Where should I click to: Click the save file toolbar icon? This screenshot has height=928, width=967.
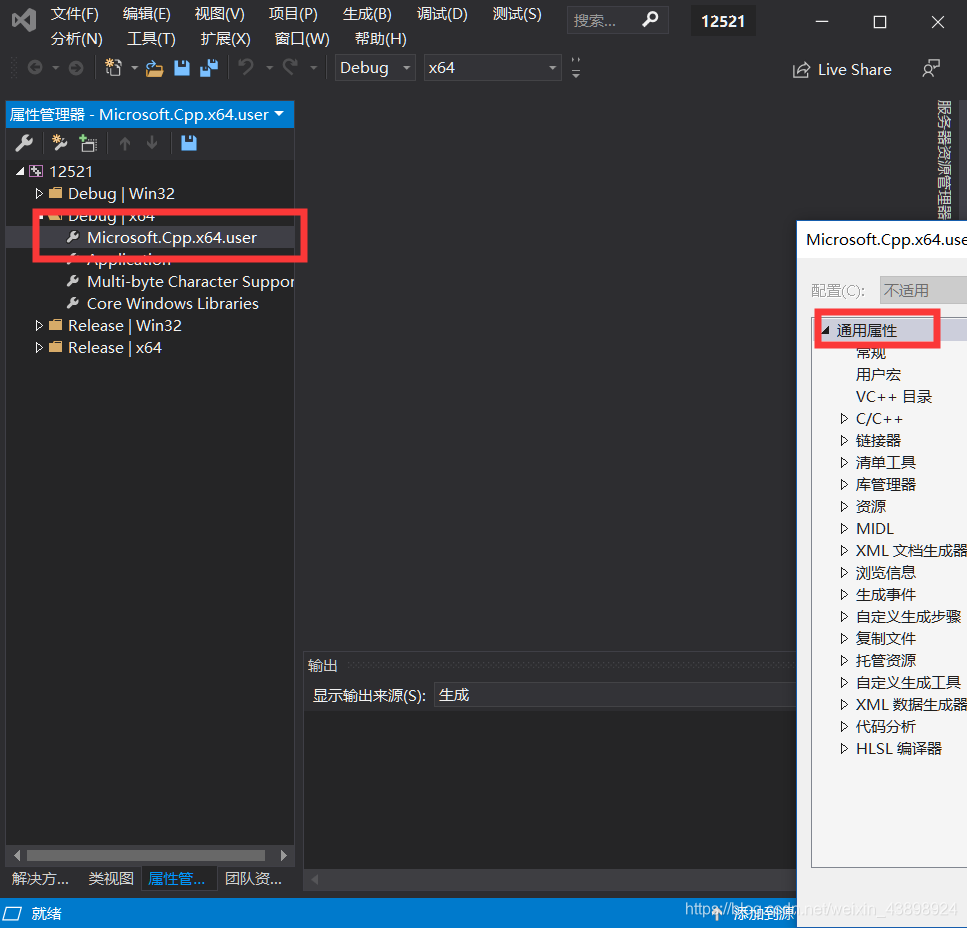pos(182,67)
